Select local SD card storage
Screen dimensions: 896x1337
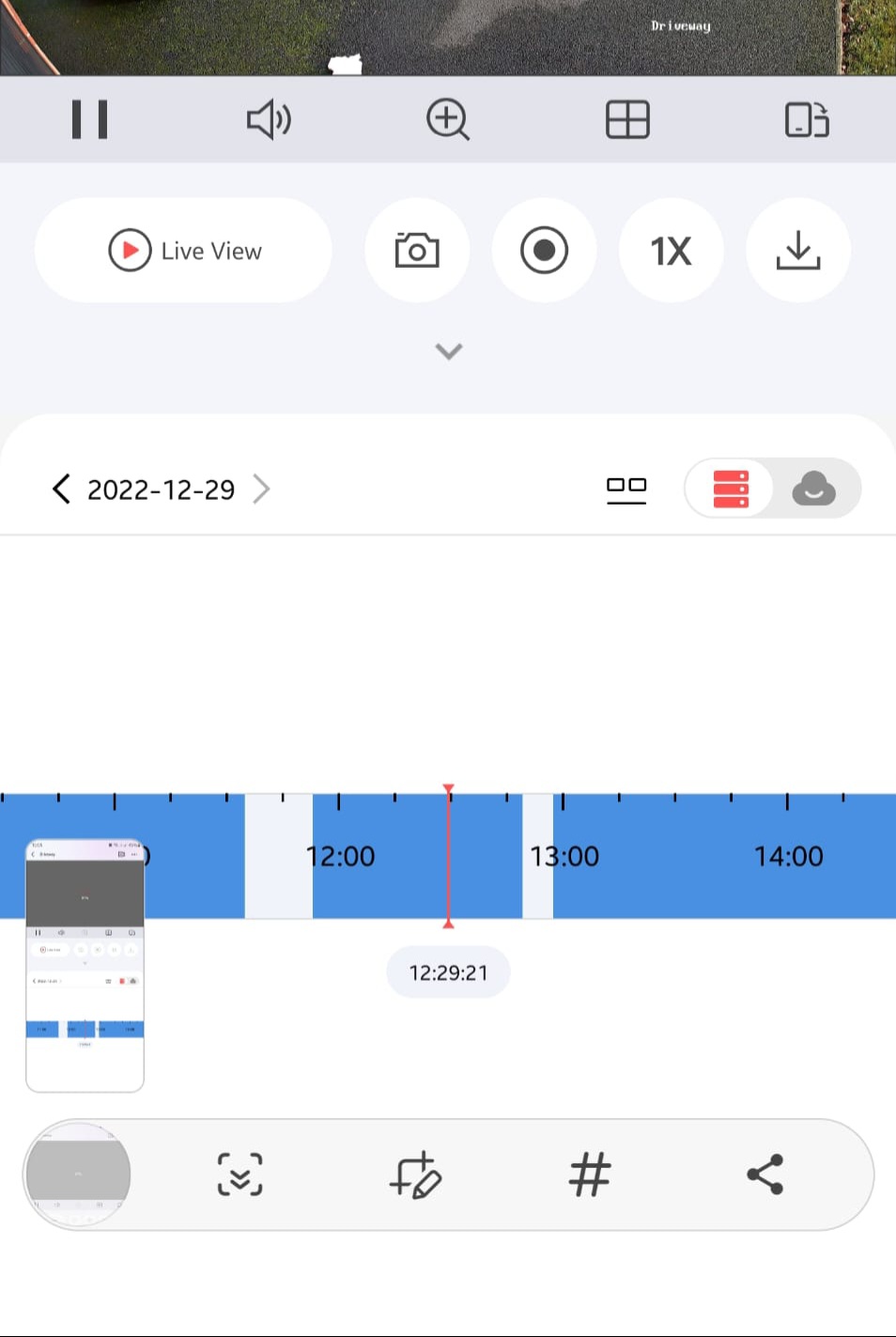coord(731,489)
